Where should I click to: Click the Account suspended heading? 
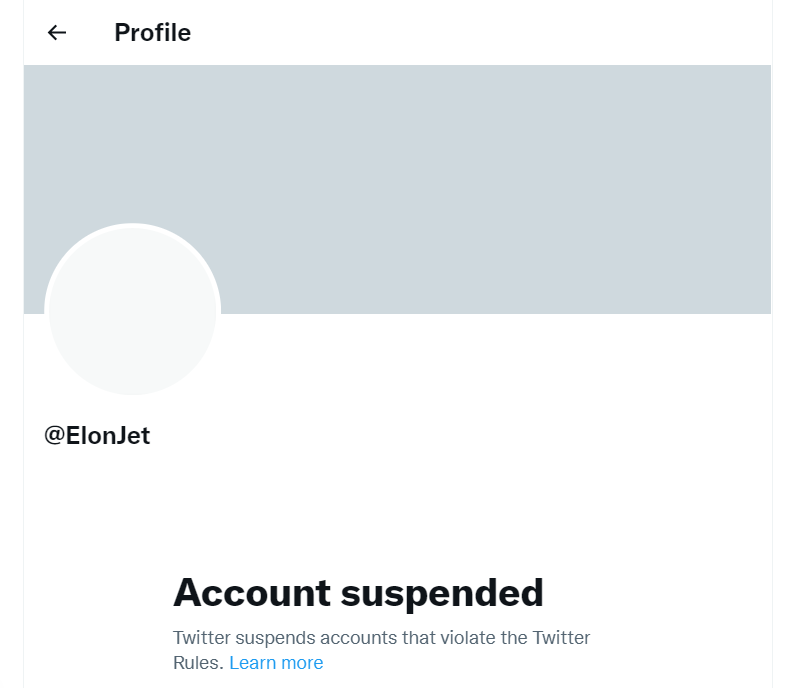358,593
